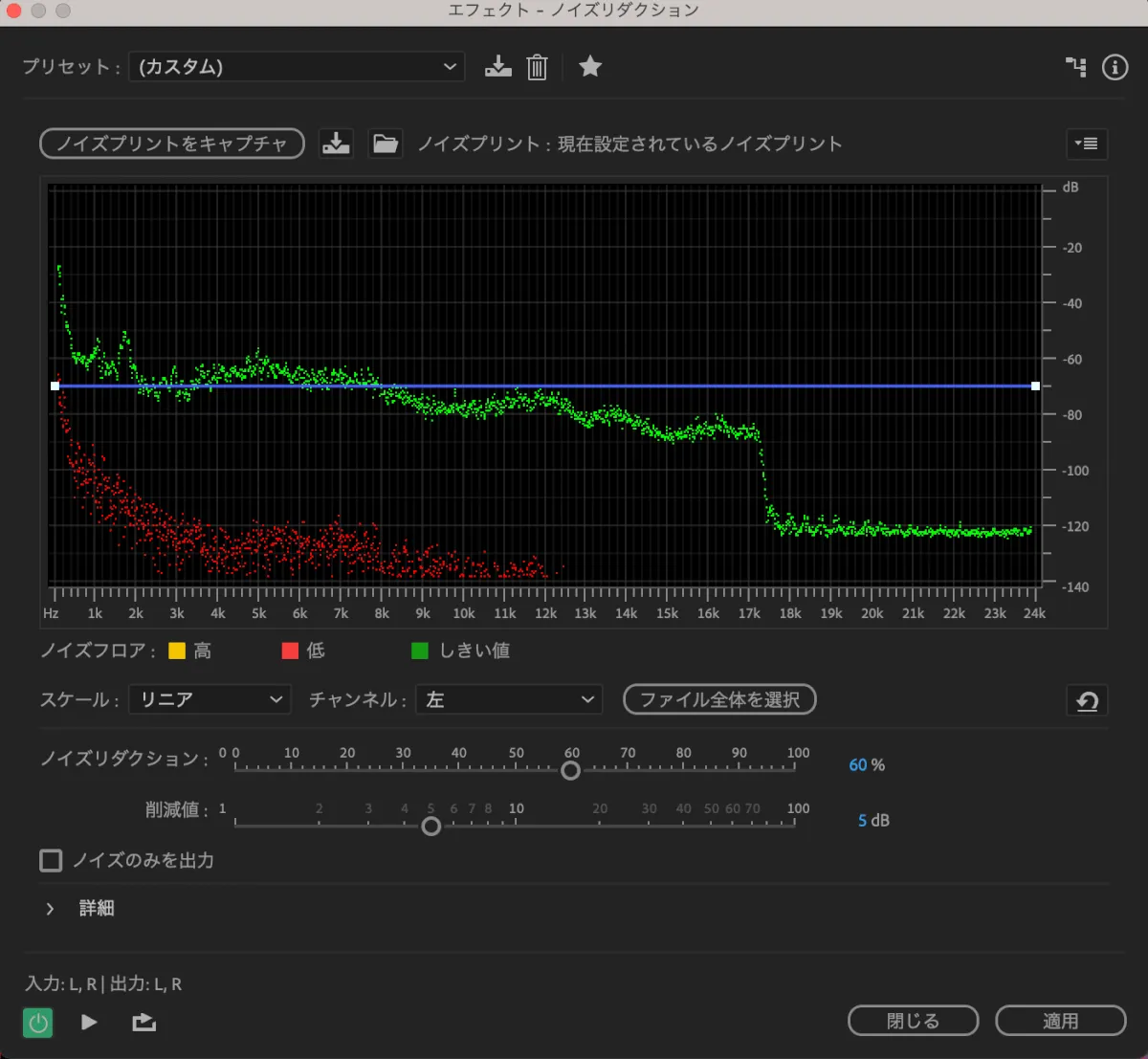Open the graph options menu button
This screenshot has height=1059, width=1148.
point(1086,143)
